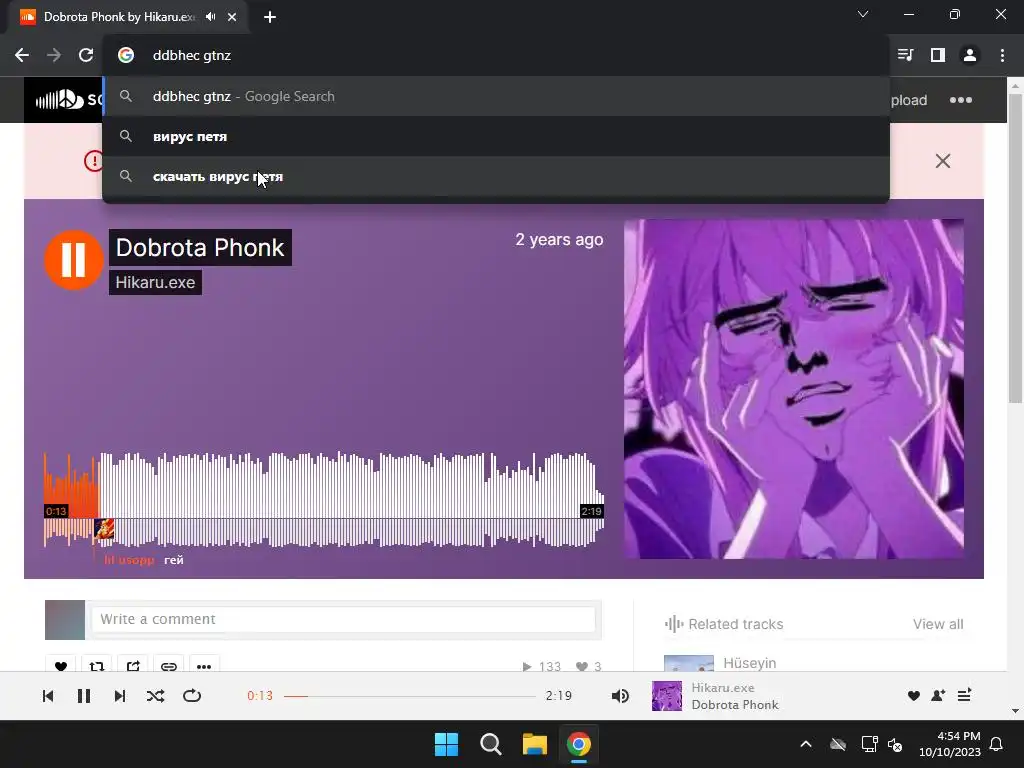Screen dimensions: 1024x768
Task: Open Chrome media controls icon
Action: 906,56
